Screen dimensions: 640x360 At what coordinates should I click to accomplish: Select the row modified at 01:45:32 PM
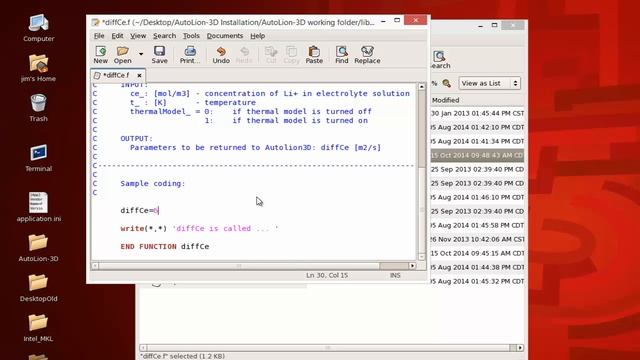coord(477,281)
